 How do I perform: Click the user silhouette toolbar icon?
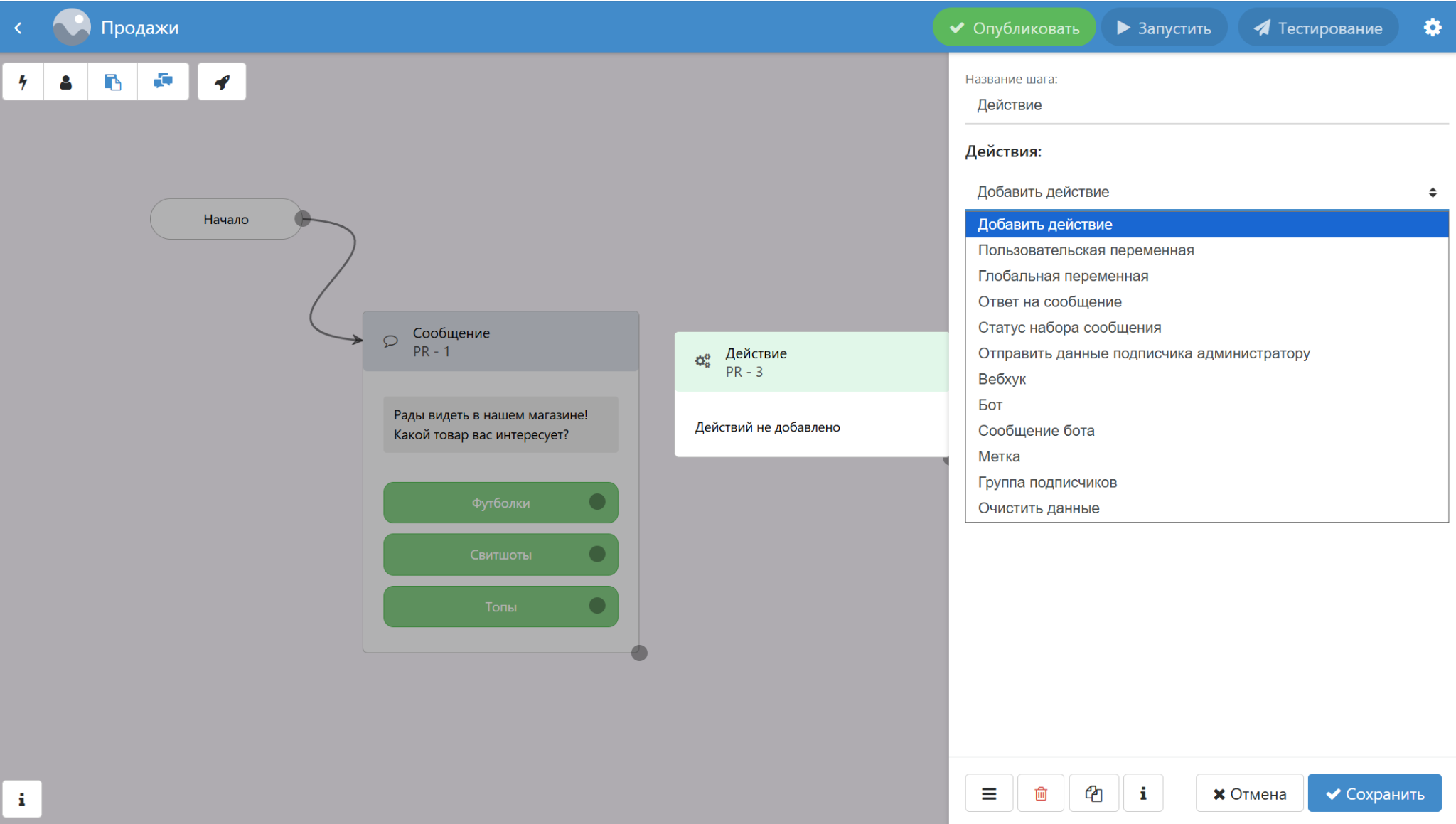coord(66,82)
